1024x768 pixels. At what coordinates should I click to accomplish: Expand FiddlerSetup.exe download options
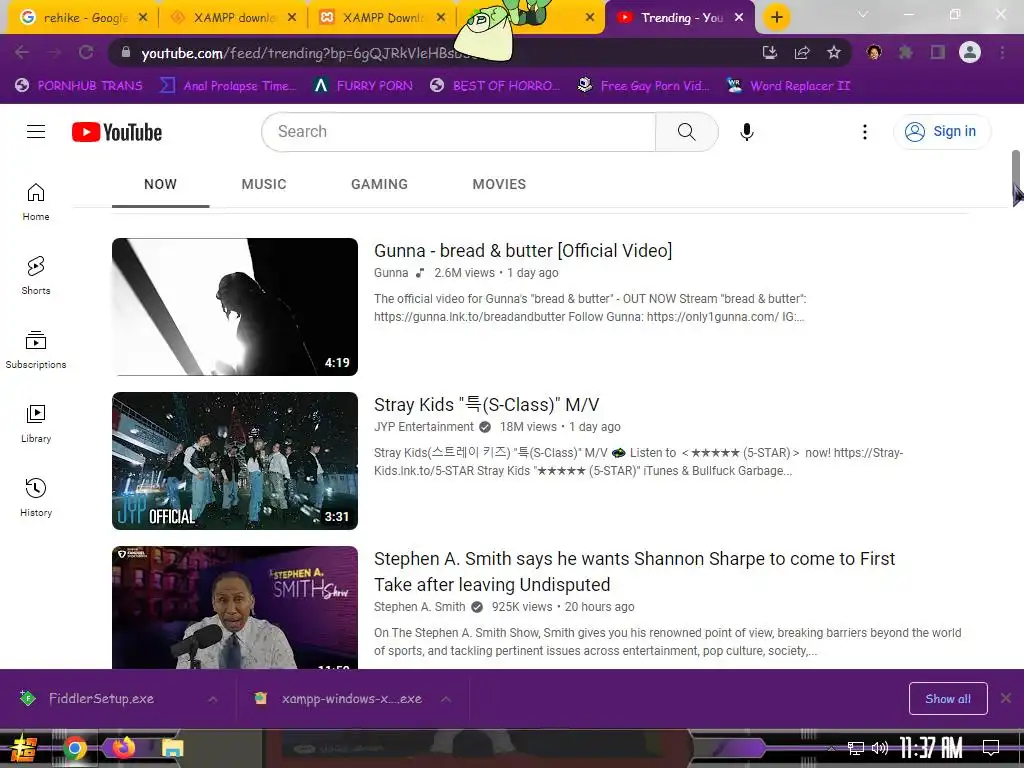[213, 699]
